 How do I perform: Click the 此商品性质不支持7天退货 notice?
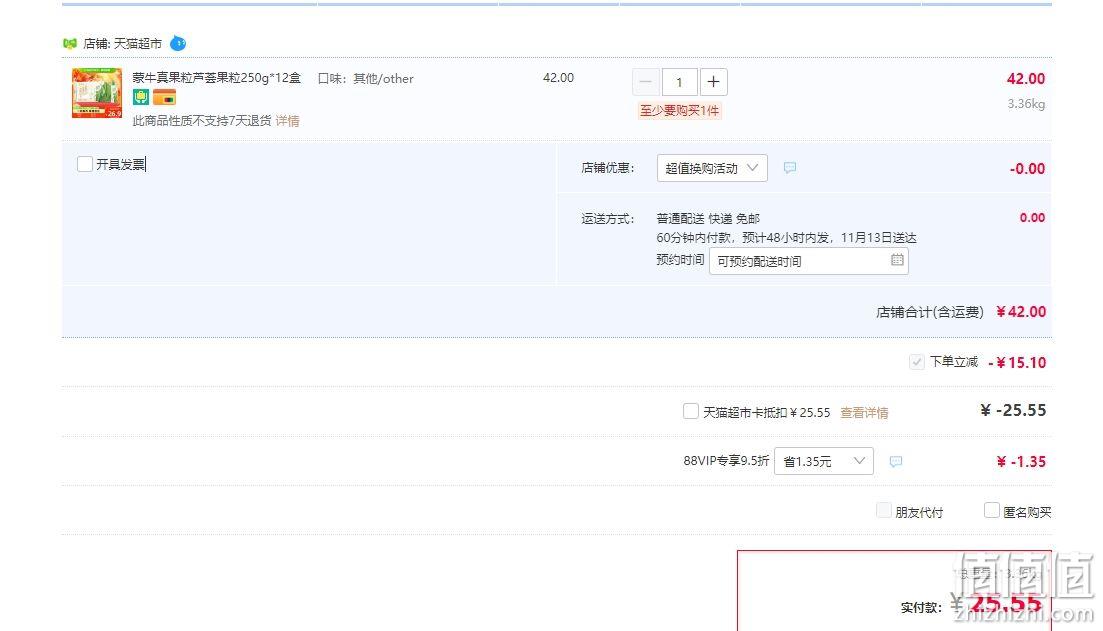coord(202,121)
